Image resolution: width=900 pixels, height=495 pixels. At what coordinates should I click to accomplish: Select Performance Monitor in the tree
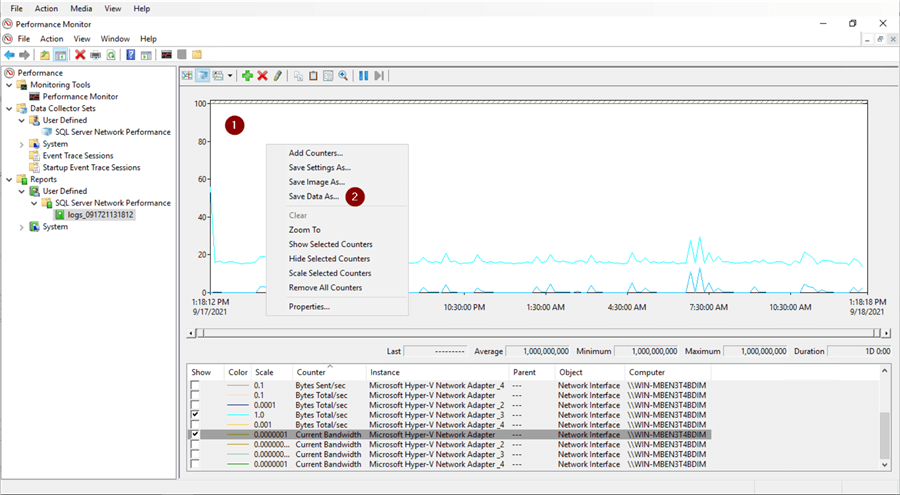(80, 97)
